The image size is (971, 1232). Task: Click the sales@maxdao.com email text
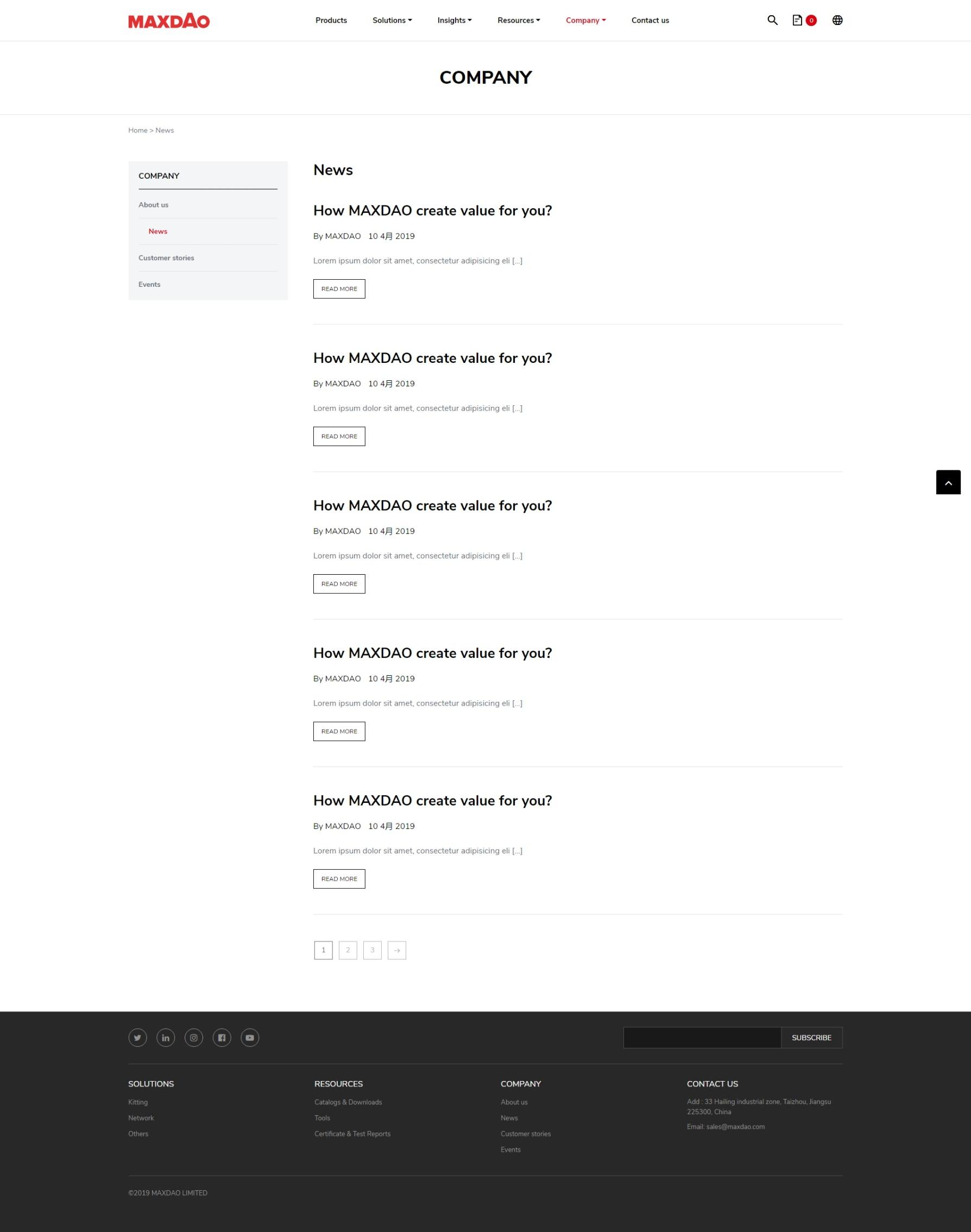pyautogui.click(x=736, y=1127)
